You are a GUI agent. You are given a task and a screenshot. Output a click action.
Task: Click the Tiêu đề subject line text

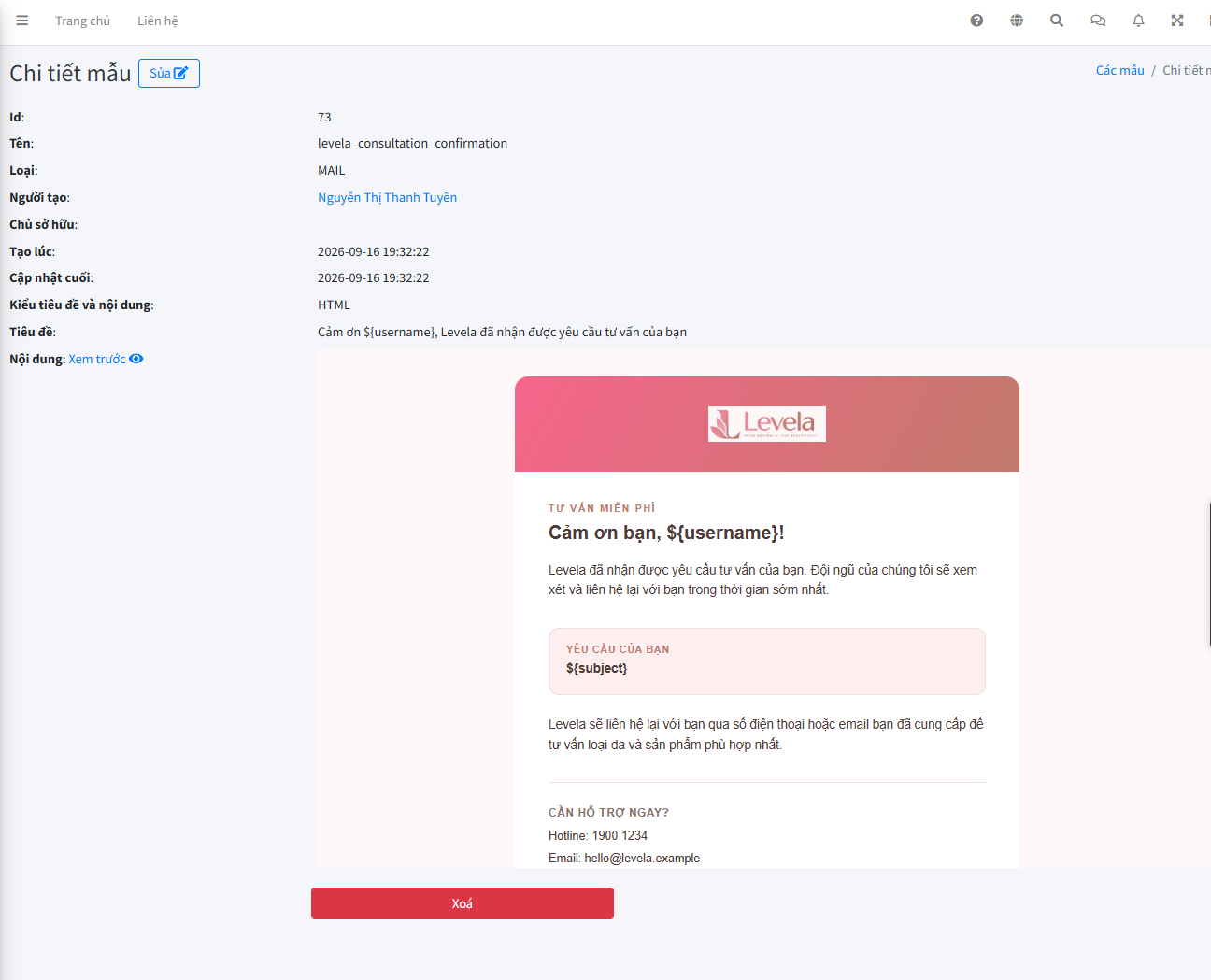tap(503, 332)
